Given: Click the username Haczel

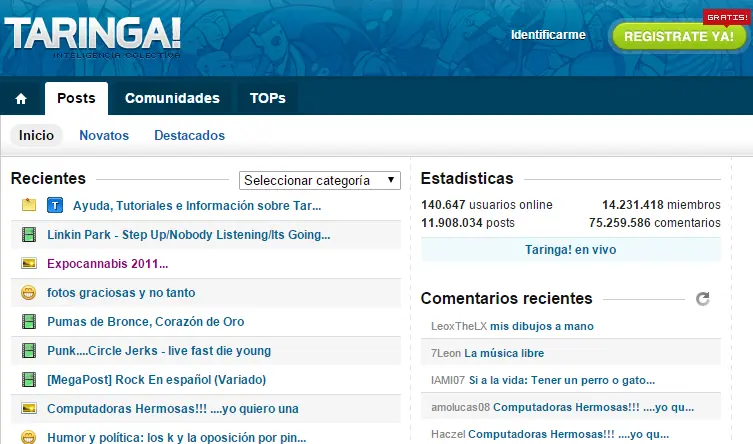Looking at the screenshot, I should coord(448,434).
